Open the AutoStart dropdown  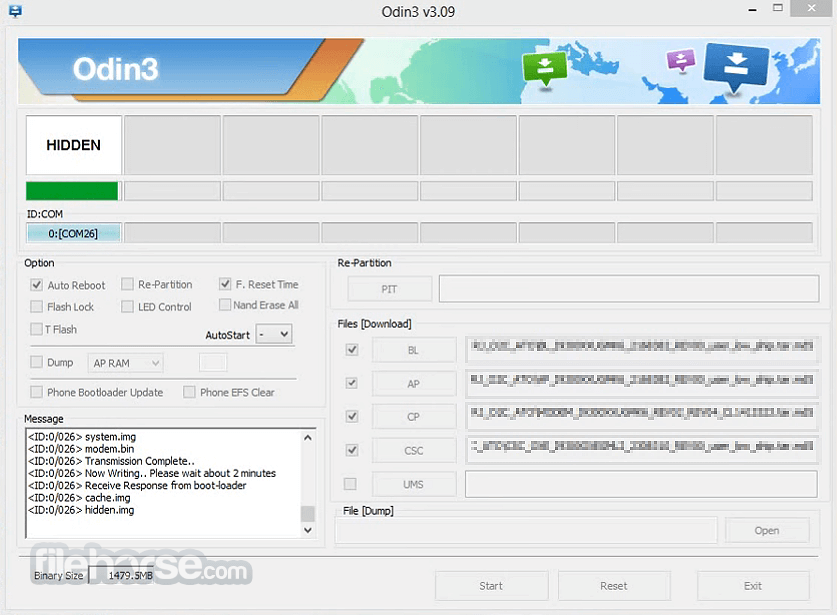pyautogui.click(x=274, y=334)
